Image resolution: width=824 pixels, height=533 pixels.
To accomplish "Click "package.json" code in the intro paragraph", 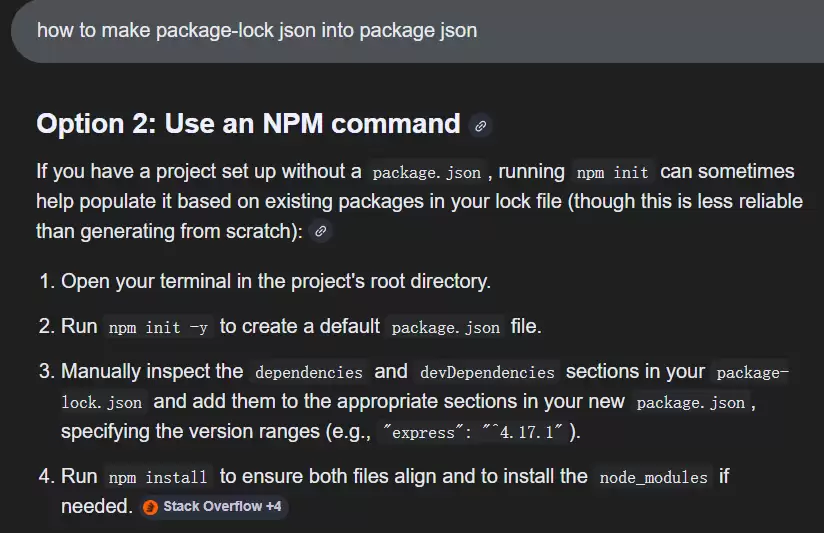I will coord(425,173).
